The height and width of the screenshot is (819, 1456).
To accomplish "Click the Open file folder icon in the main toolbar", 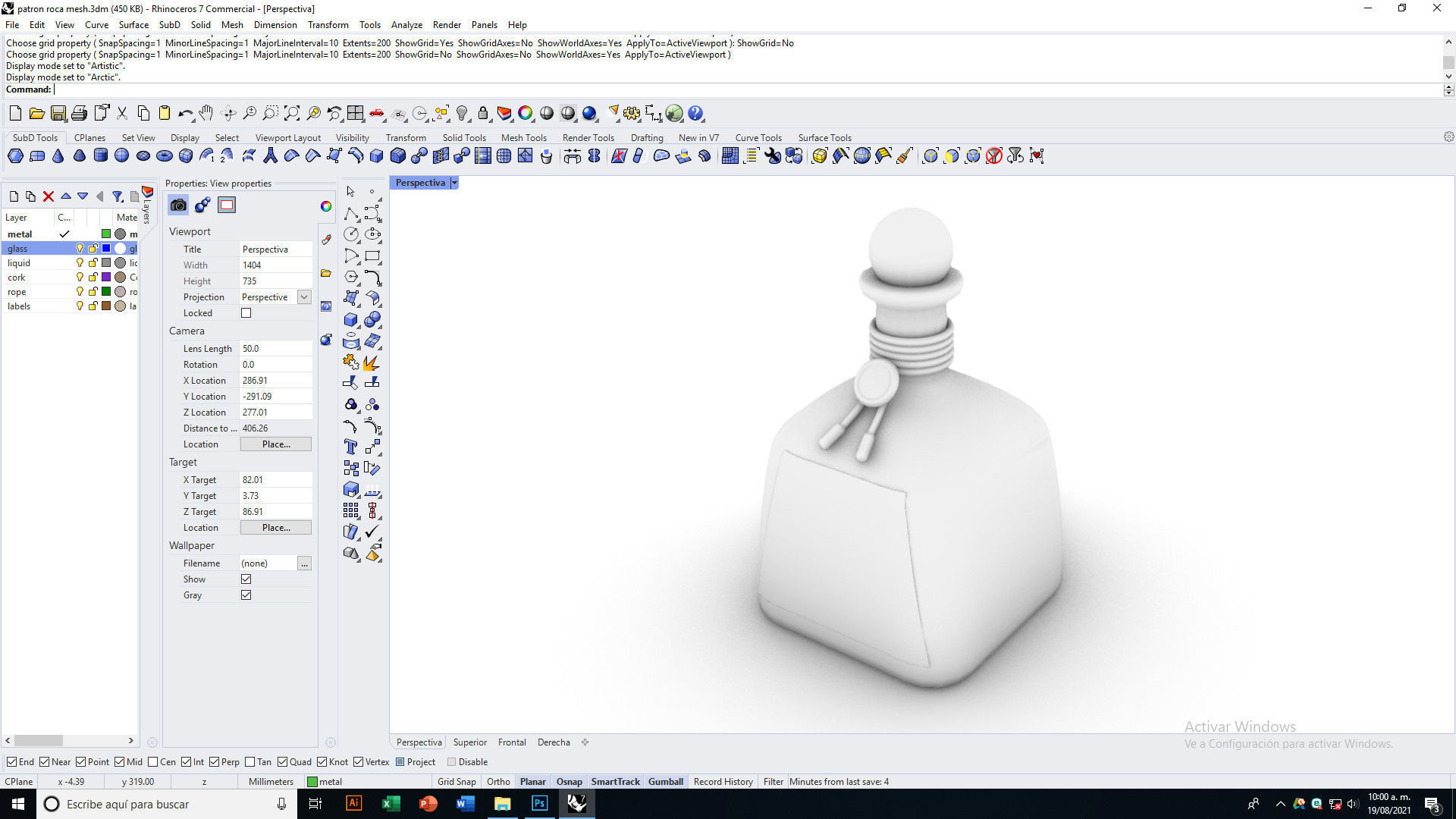I will (x=36, y=114).
